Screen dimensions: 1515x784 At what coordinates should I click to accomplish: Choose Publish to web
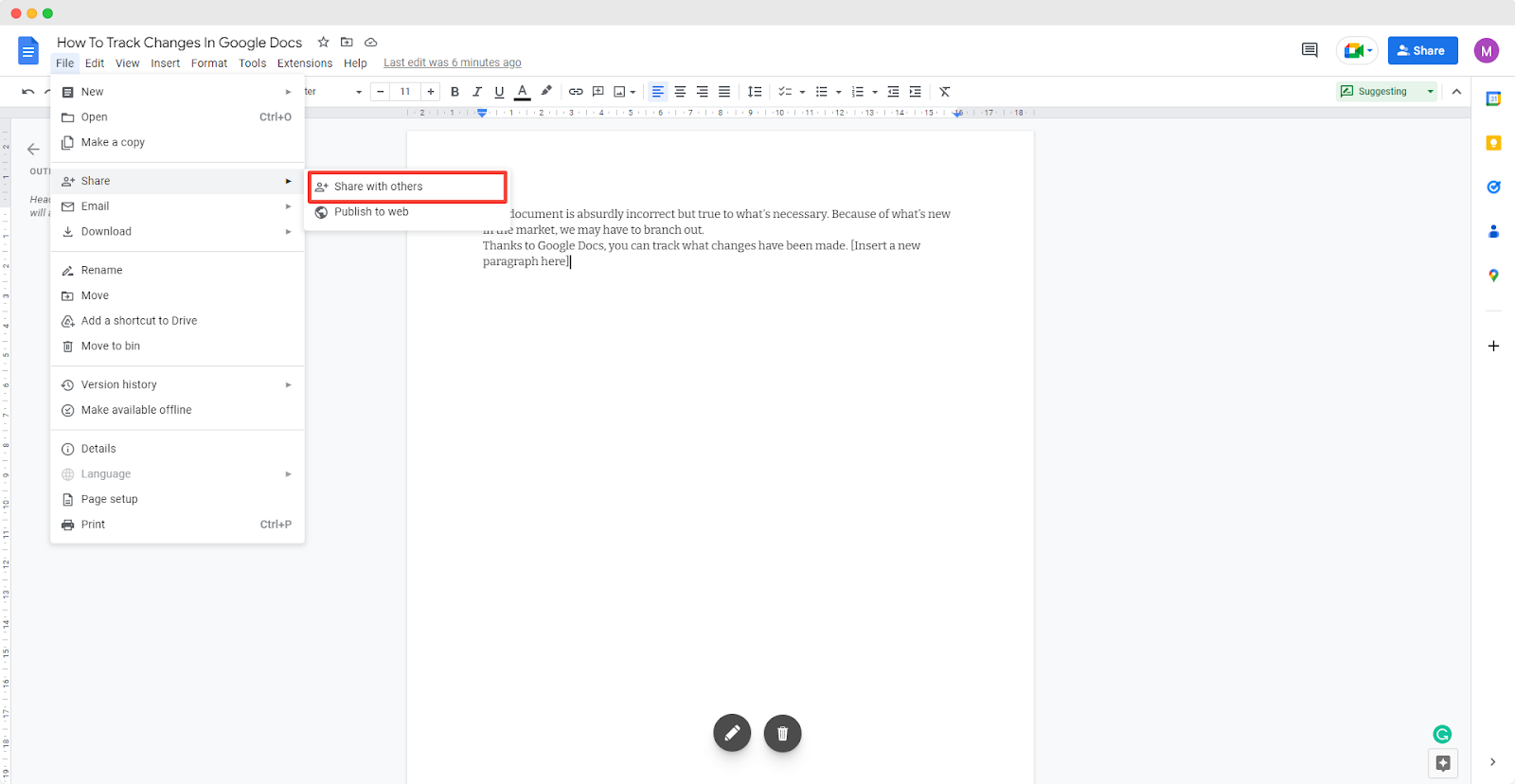click(407, 212)
